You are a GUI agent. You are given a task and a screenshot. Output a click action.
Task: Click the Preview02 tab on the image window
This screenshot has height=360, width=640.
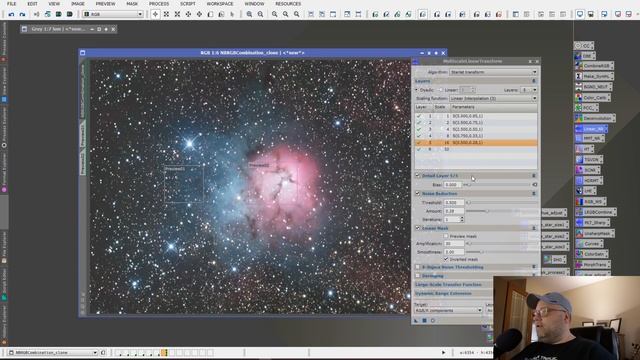pyautogui.click(x=83, y=163)
